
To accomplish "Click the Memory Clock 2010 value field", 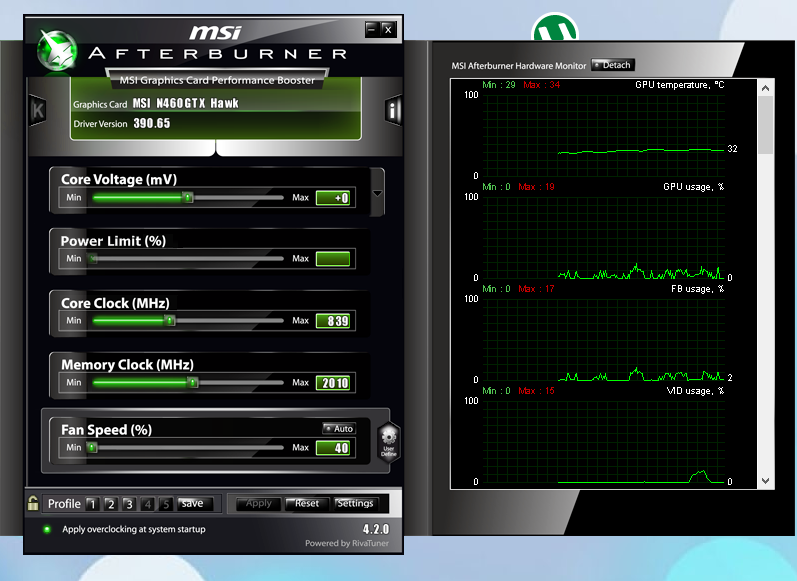I will pyautogui.click(x=333, y=383).
